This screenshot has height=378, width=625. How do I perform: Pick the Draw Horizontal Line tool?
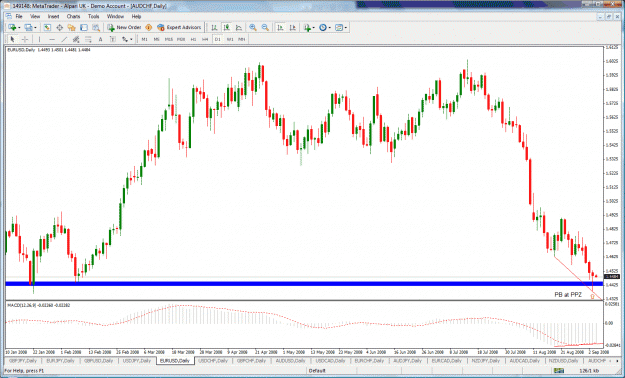(x=52, y=39)
